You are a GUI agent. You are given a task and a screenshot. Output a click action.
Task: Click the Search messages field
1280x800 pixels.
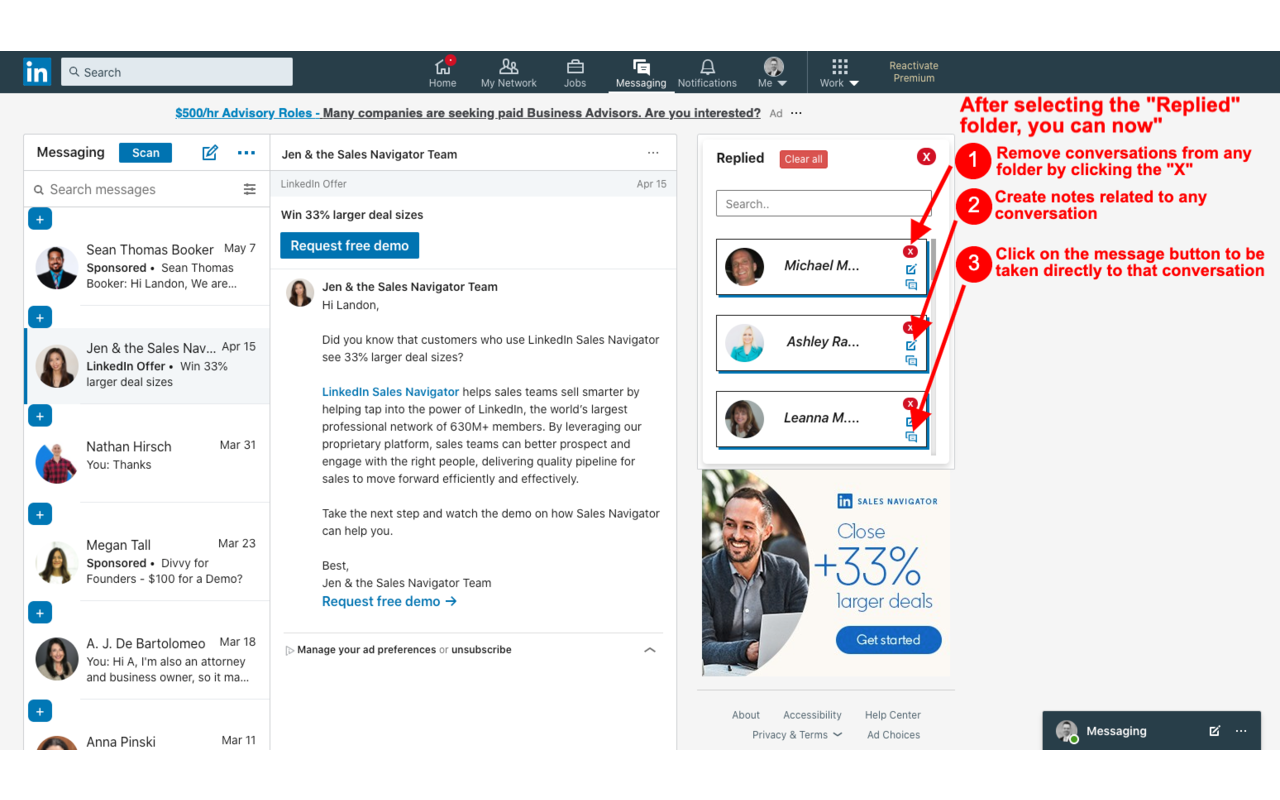coord(135,189)
